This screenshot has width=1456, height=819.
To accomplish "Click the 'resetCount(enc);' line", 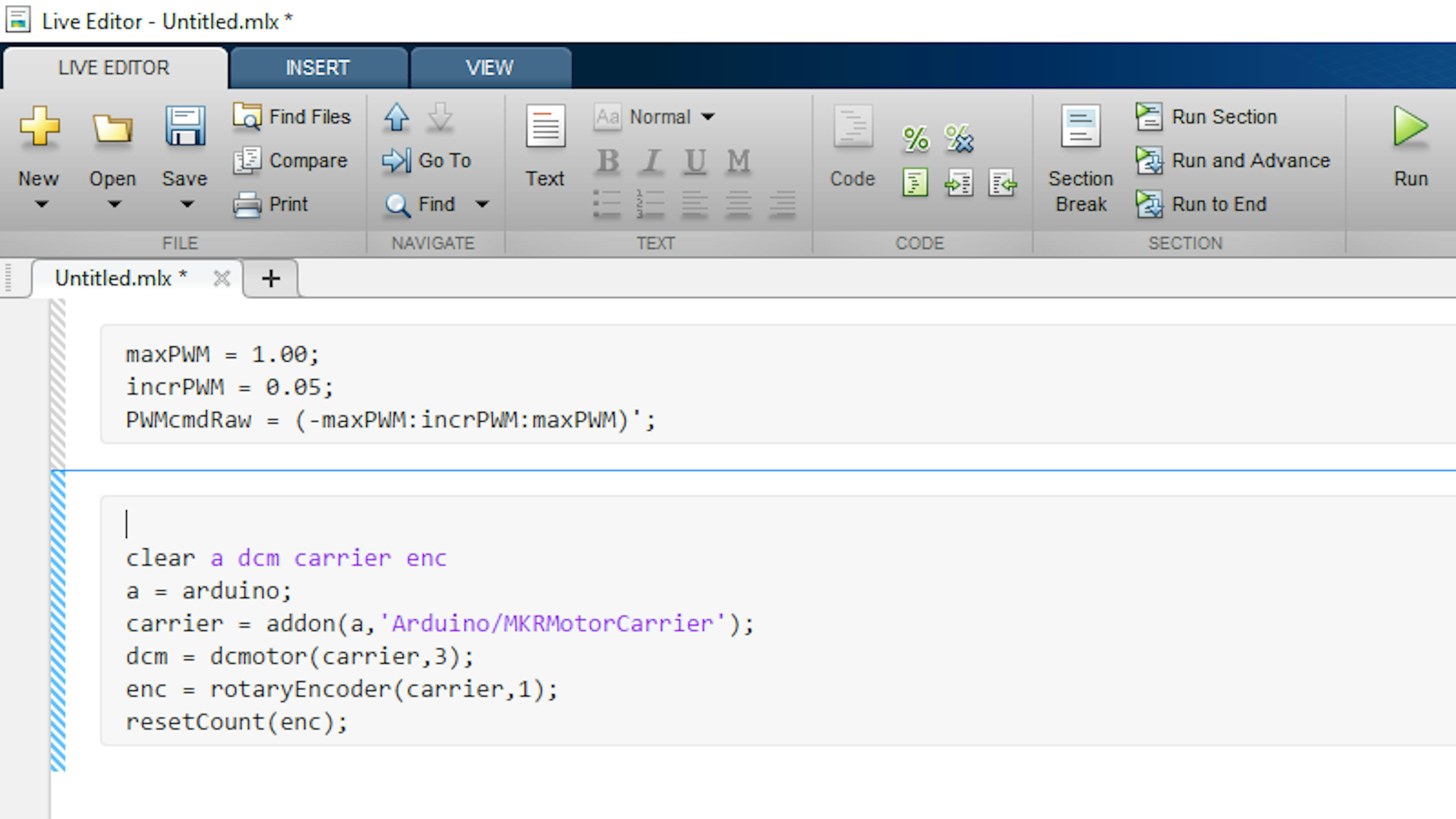I will pyautogui.click(x=236, y=722).
